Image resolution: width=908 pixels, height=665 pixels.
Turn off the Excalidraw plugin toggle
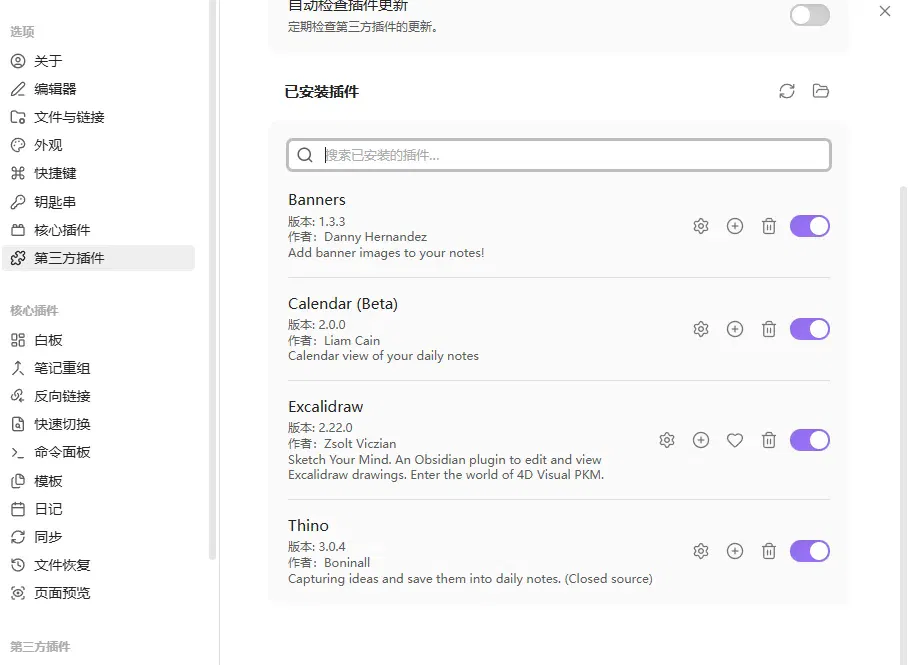[x=810, y=440]
